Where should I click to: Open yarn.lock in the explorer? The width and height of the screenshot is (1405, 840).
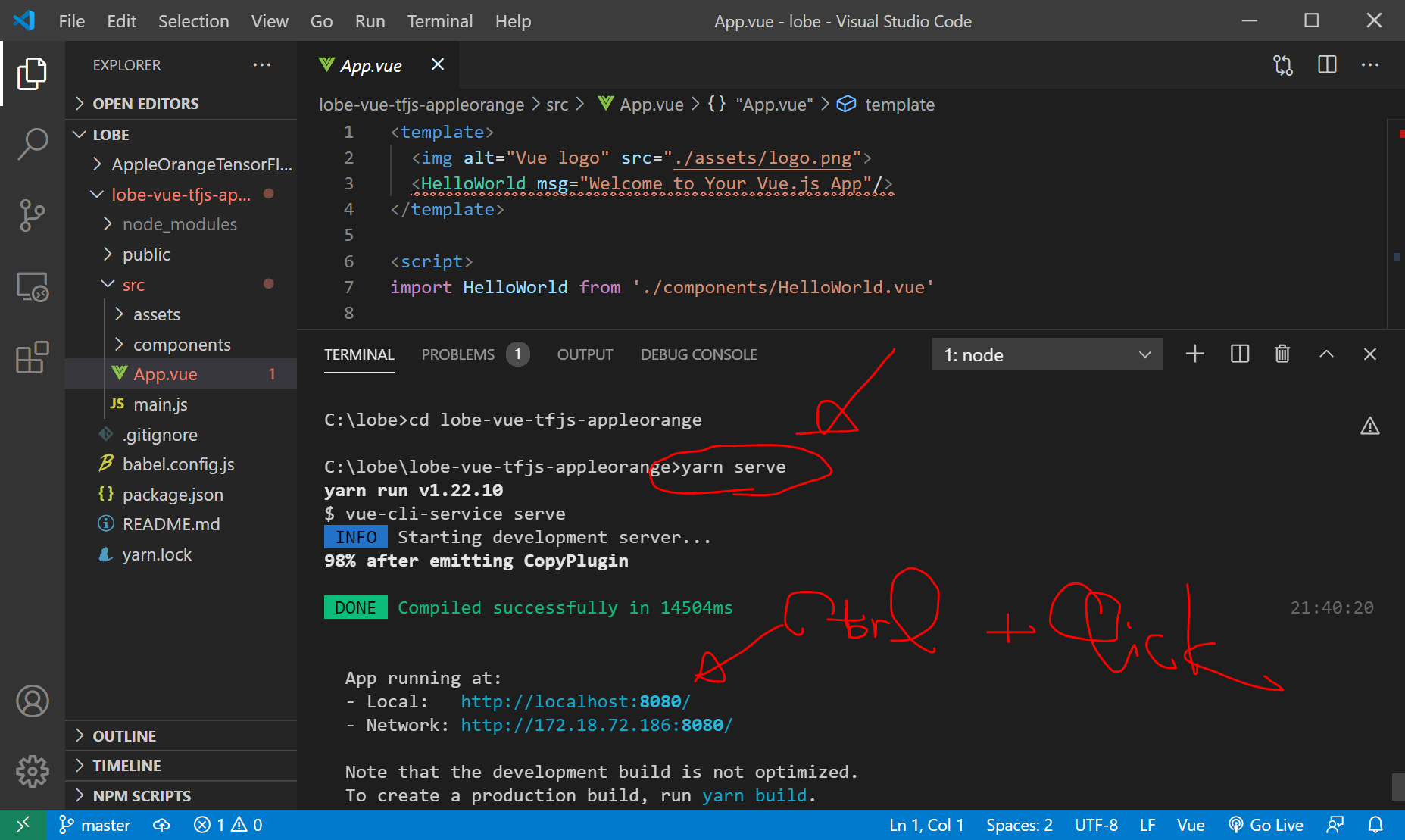[181, 554]
